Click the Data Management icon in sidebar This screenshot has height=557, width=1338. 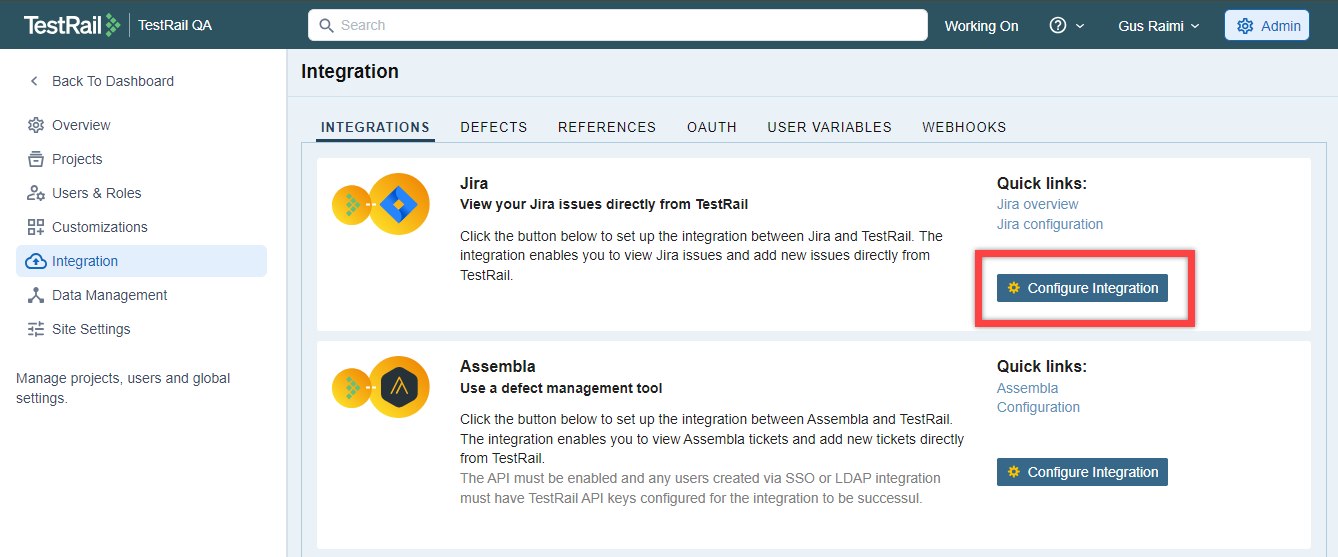click(36, 295)
